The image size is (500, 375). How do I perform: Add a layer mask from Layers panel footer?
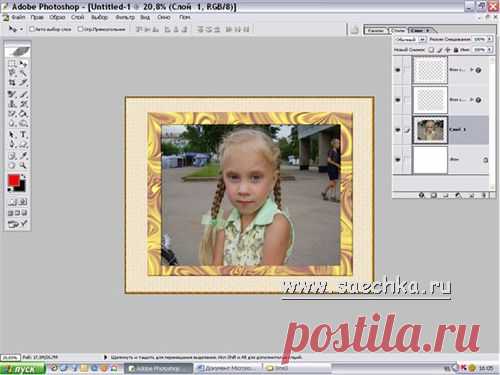tap(433, 195)
